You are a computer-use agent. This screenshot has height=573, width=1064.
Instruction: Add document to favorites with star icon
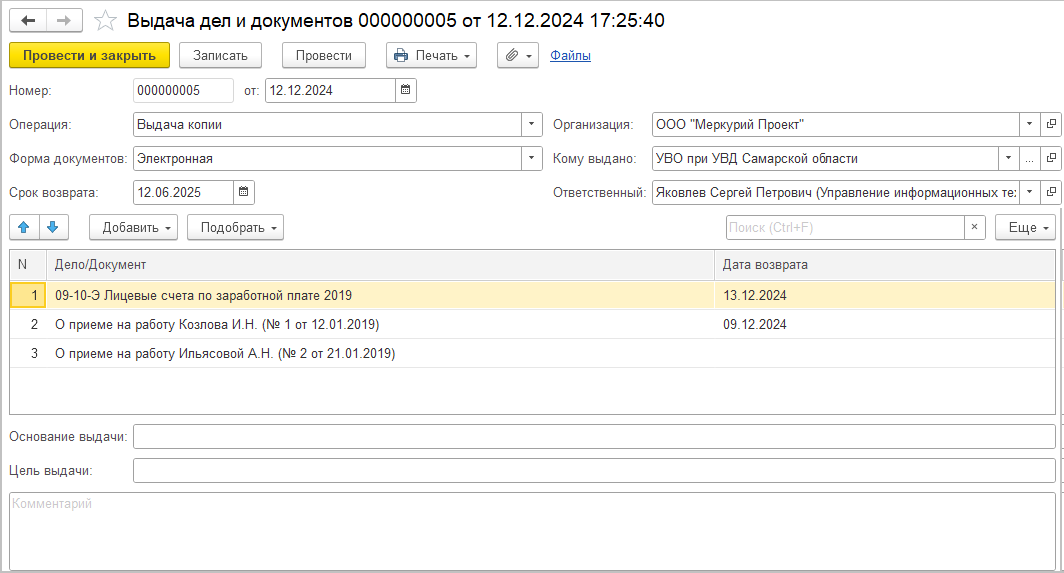coord(105,20)
